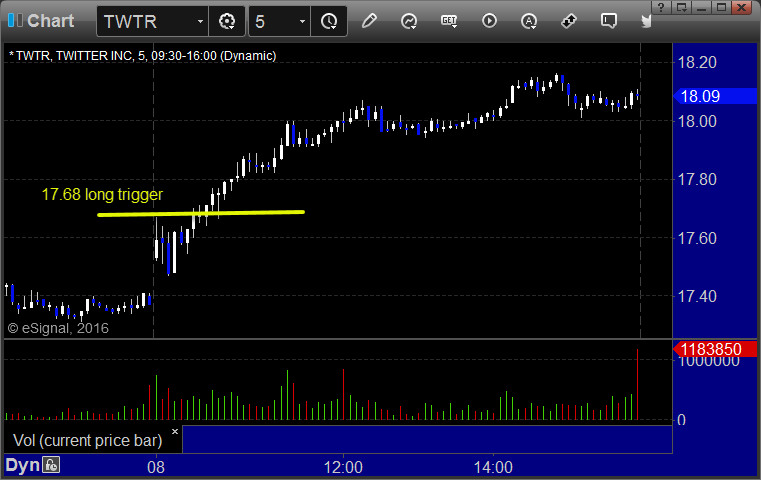Click the 14:00 time axis label
This screenshot has height=480, width=761.
coord(493,467)
